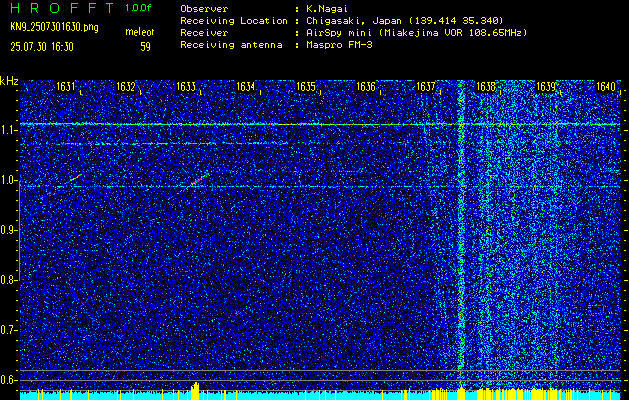The image size is (629, 400).
Task: Click the 1631 time marker
Action: [65, 86]
